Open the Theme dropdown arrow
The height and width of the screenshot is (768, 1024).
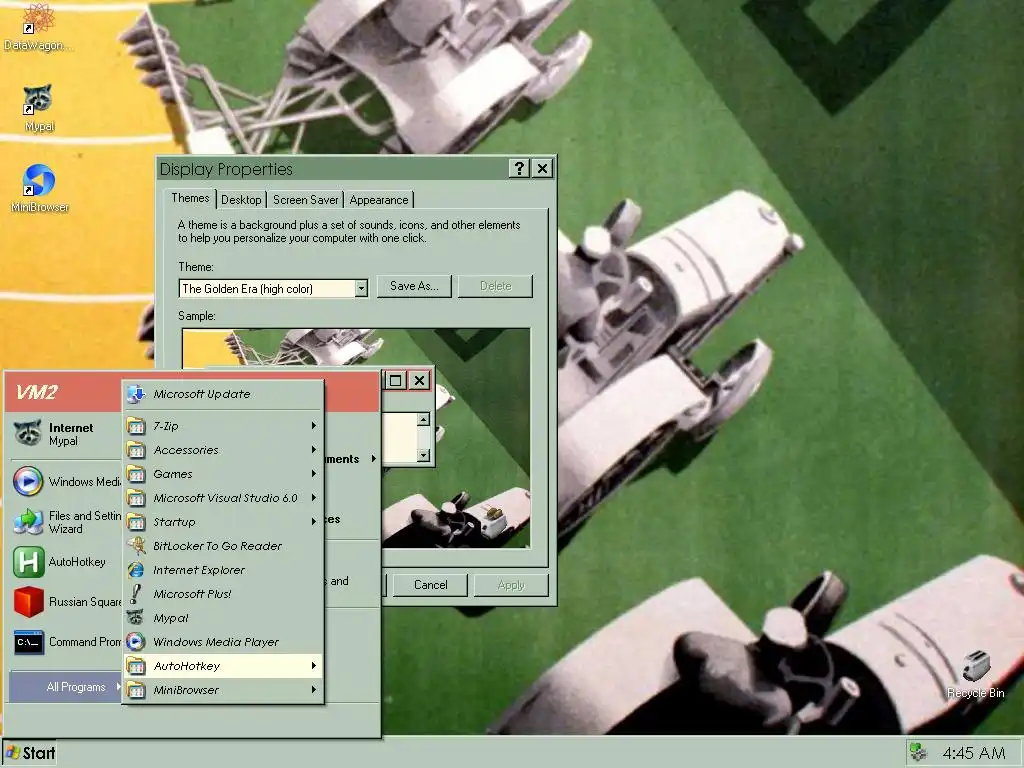click(361, 289)
